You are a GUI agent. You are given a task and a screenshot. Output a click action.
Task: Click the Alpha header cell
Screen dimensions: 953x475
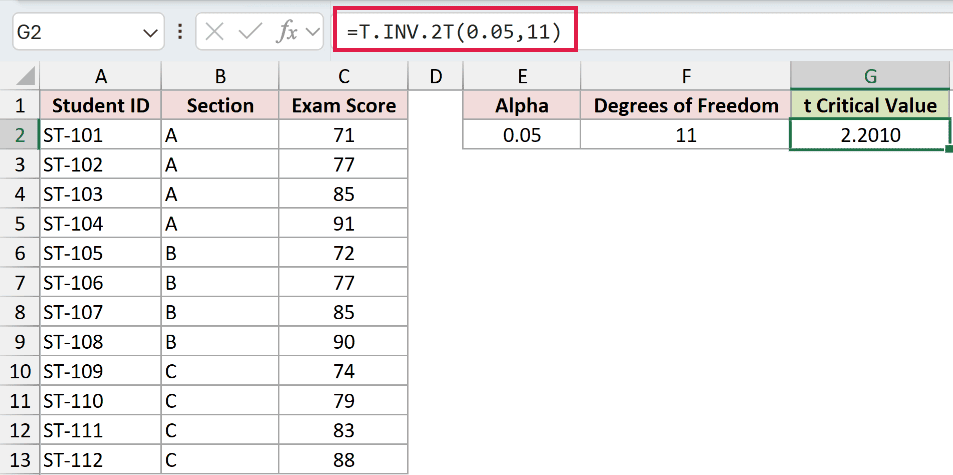pos(521,106)
